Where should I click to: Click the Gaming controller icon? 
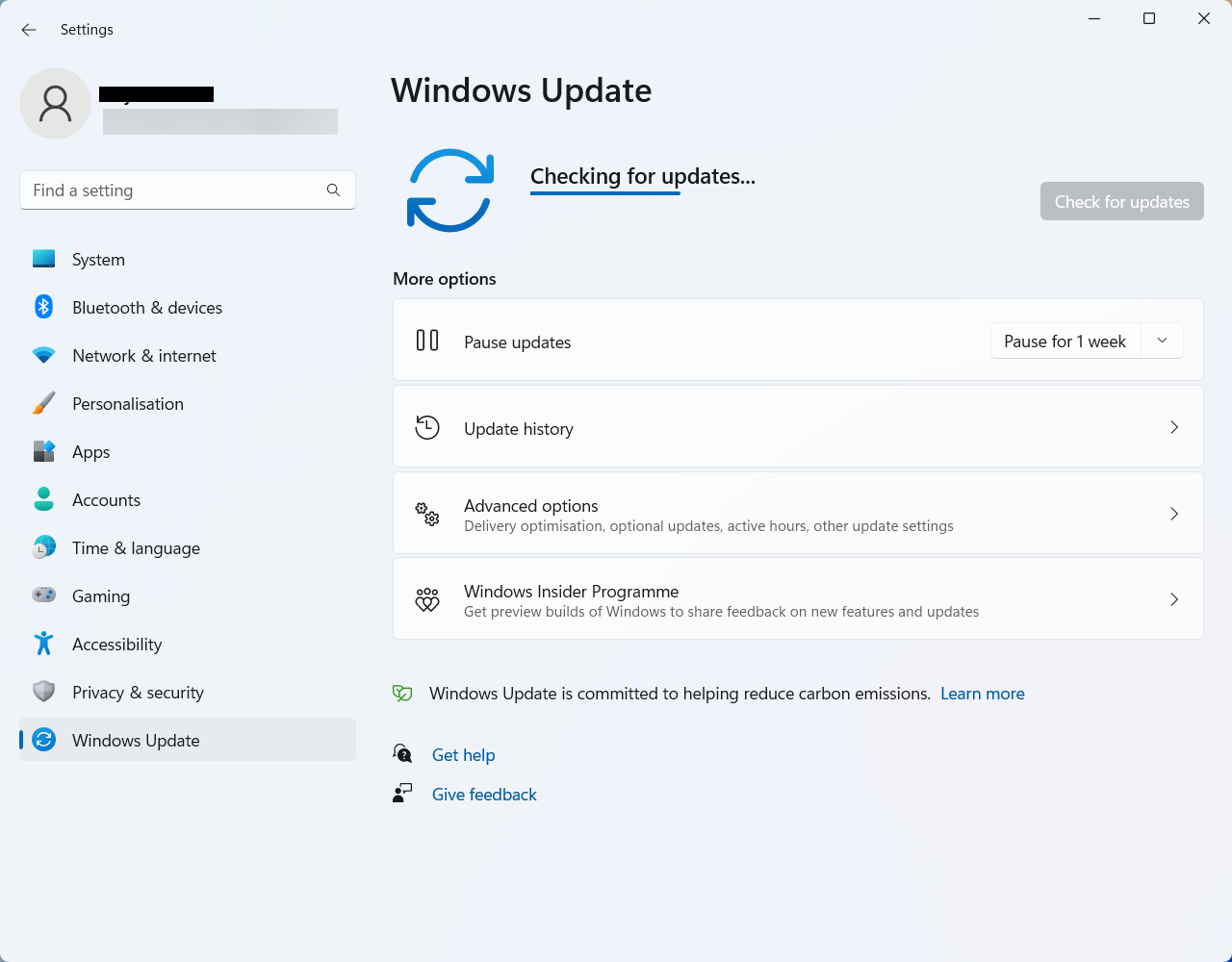43,595
